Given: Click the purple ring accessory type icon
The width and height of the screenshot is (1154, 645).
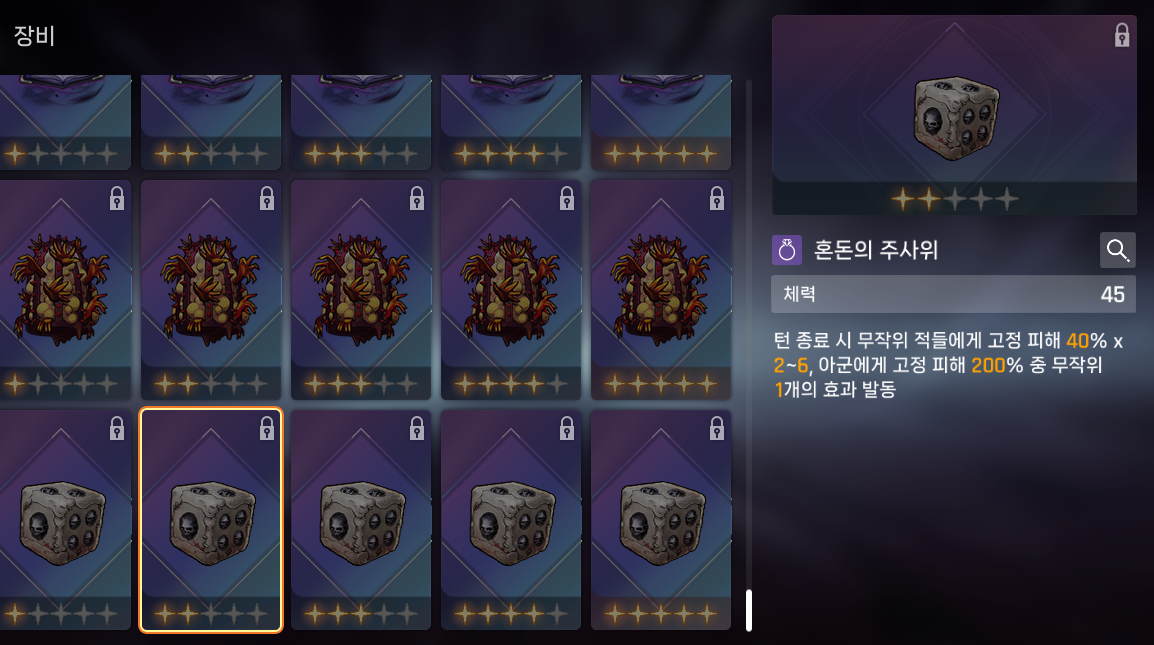Looking at the screenshot, I should tap(787, 250).
